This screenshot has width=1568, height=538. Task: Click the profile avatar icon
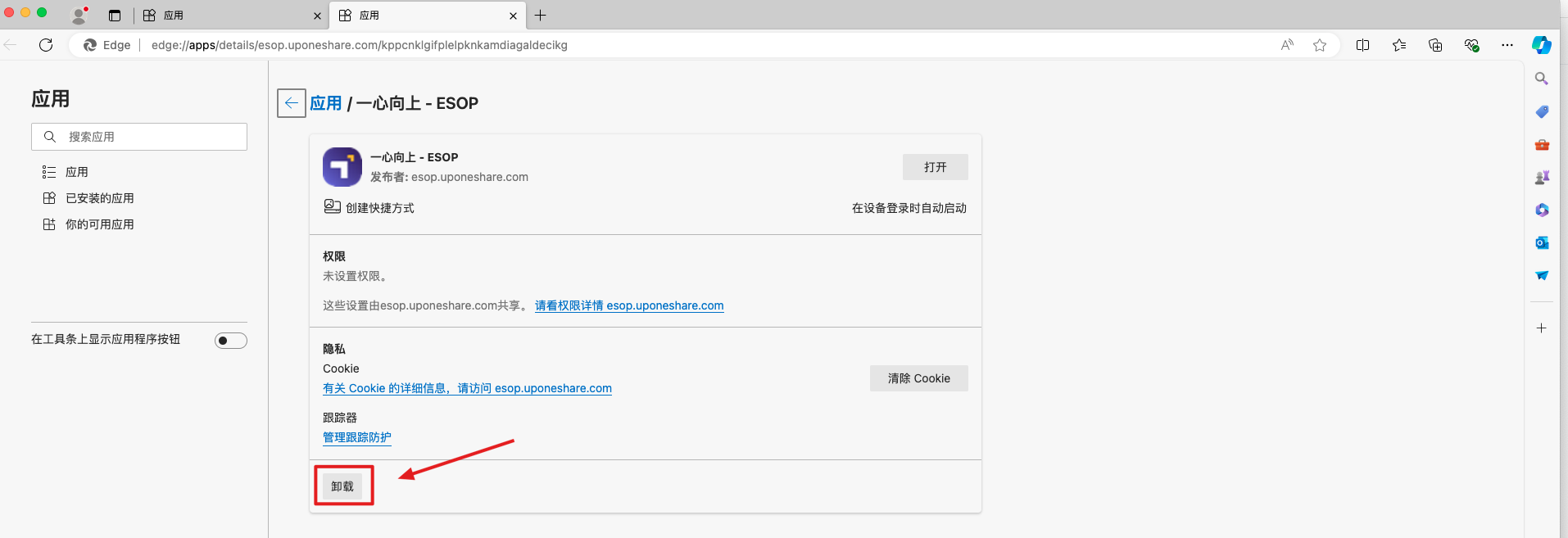click(x=79, y=15)
